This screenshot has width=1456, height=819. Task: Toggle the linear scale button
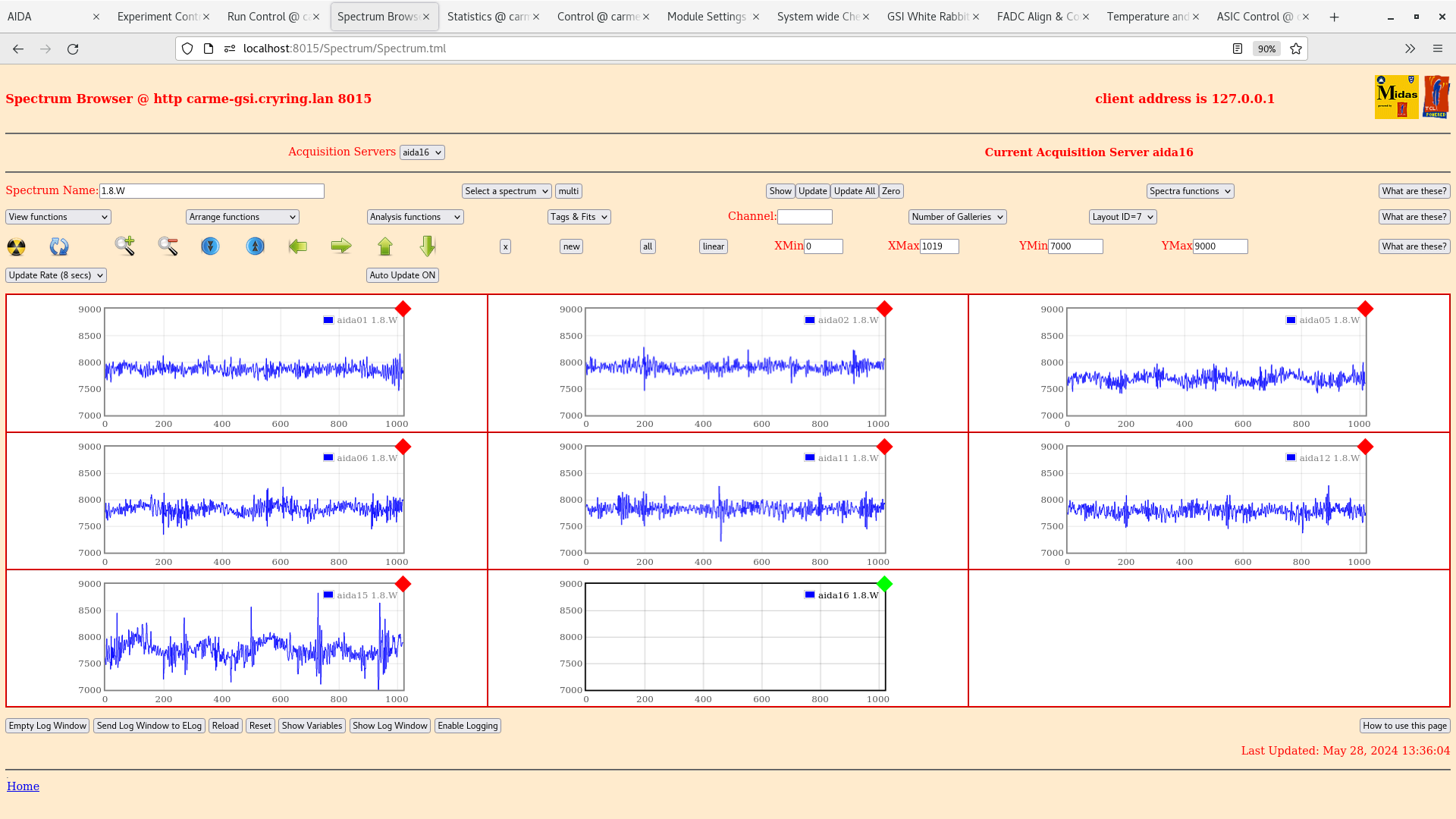coord(712,246)
